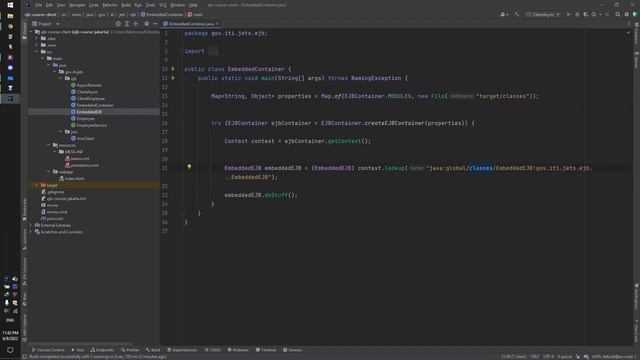This screenshot has width=640, height=360.
Task: Click the Select Opened File target icon
Action: click(118, 24)
